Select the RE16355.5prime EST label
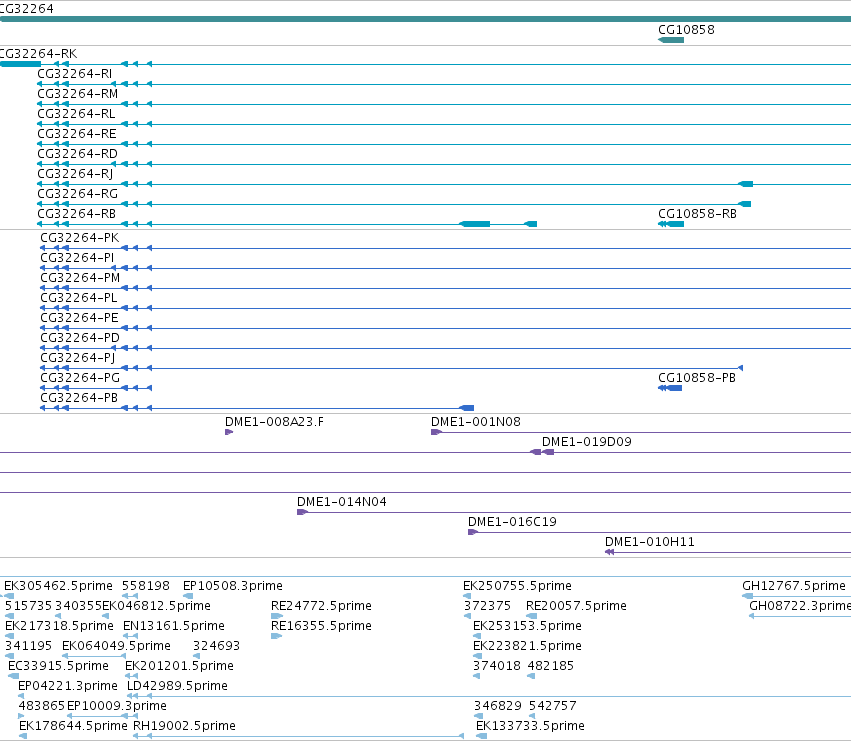The height and width of the screenshot is (741, 851). 321,626
